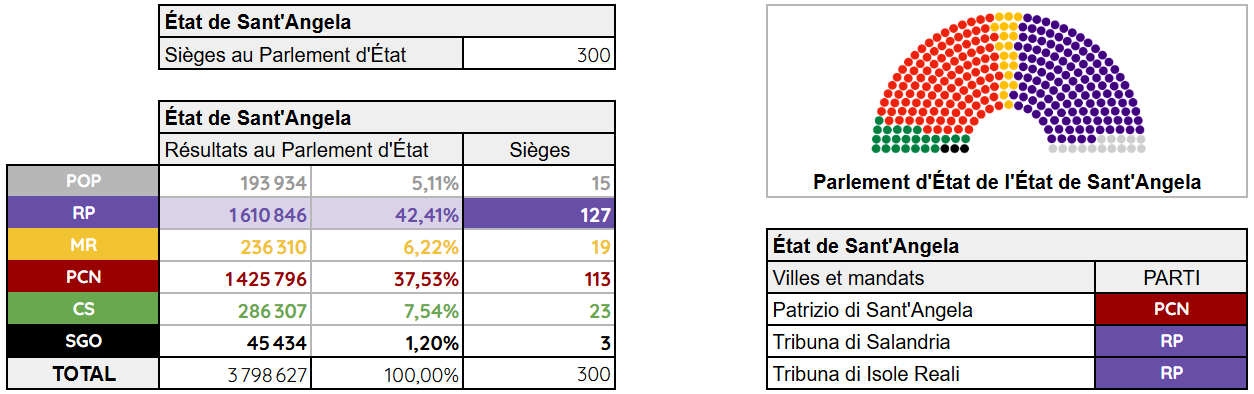Select the dark red PCN label in results table

click(82, 277)
